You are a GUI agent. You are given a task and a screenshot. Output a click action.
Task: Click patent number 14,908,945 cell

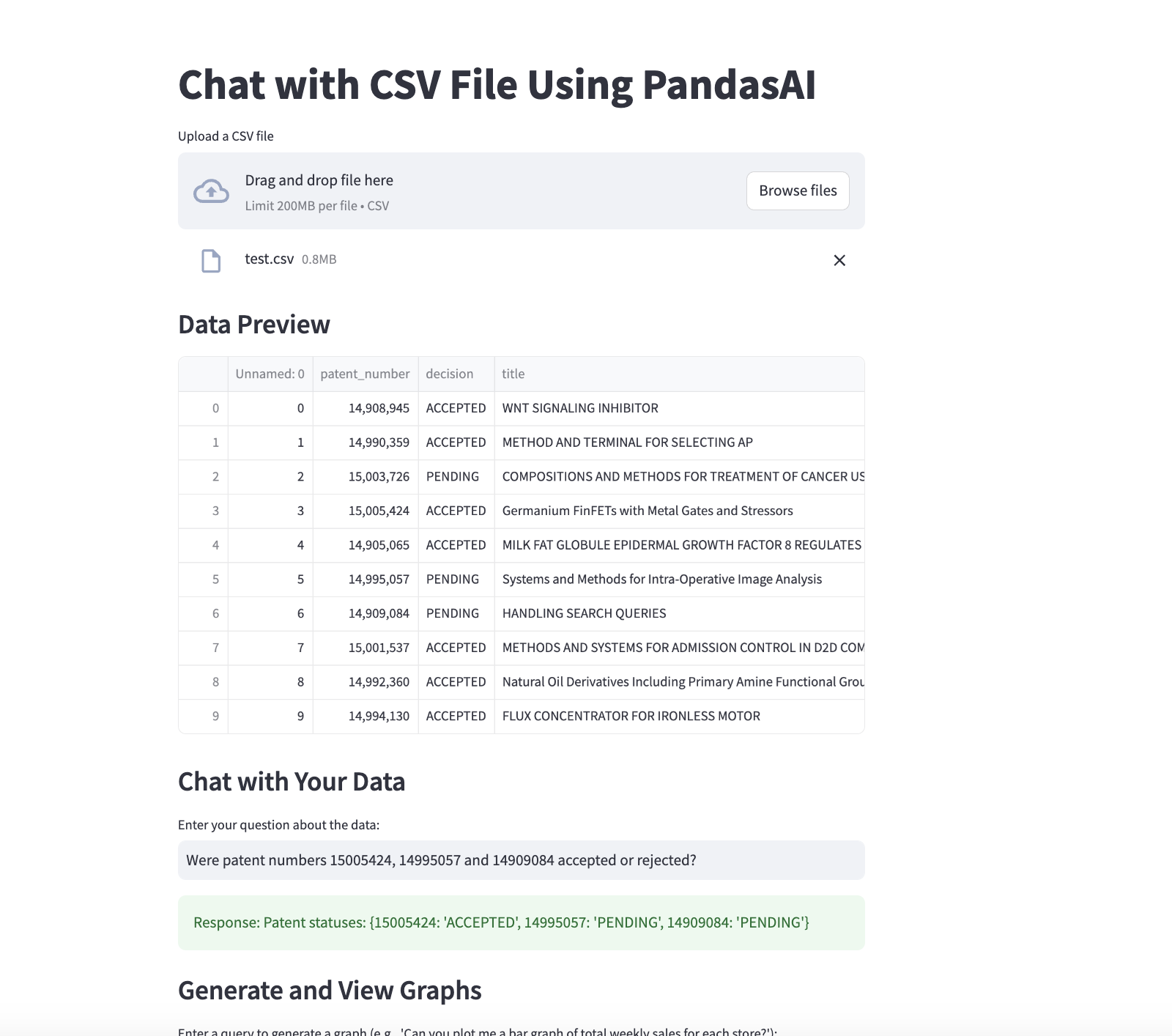coord(379,409)
